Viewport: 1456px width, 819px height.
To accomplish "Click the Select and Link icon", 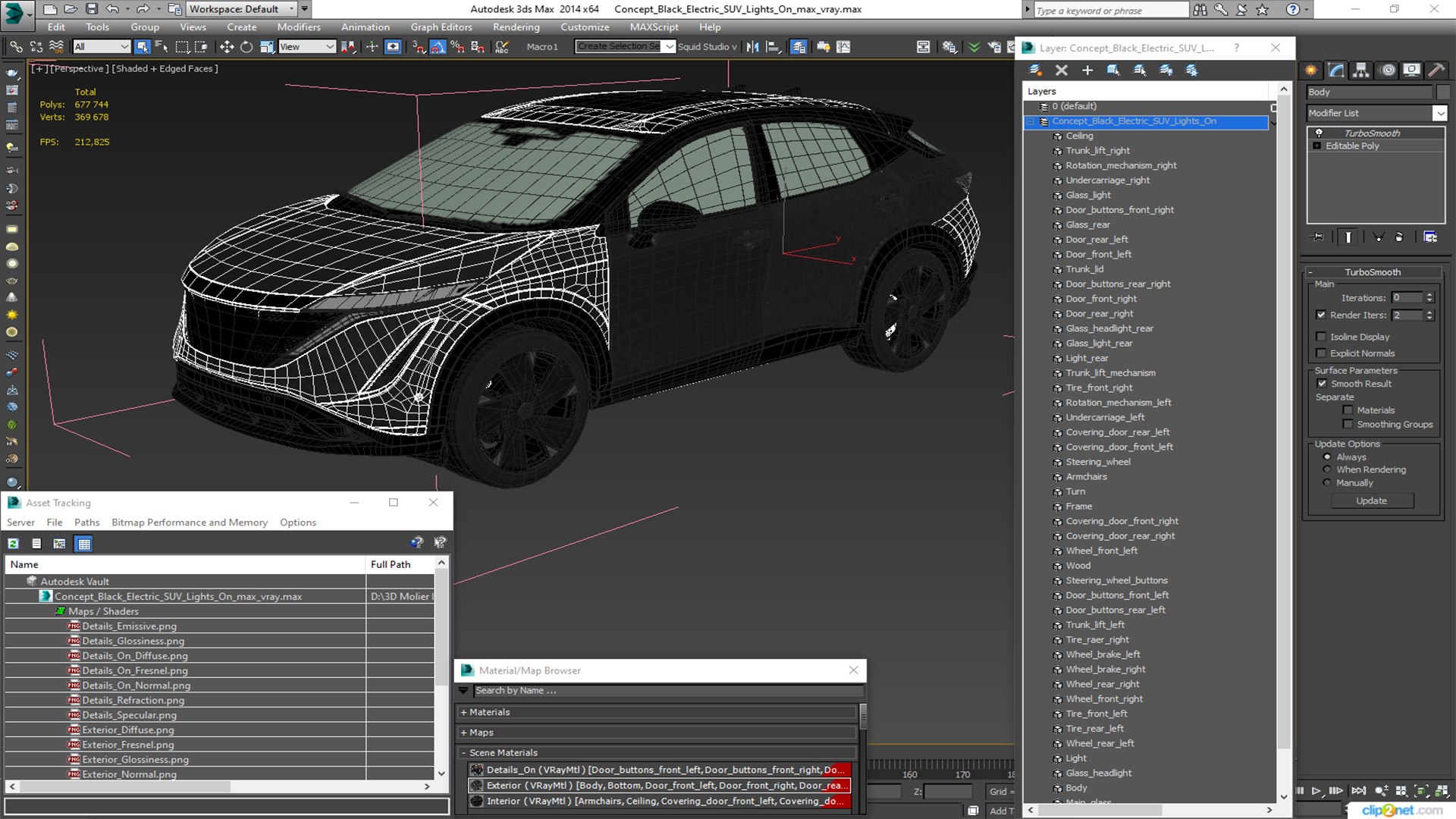I will pyautogui.click(x=16, y=47).
